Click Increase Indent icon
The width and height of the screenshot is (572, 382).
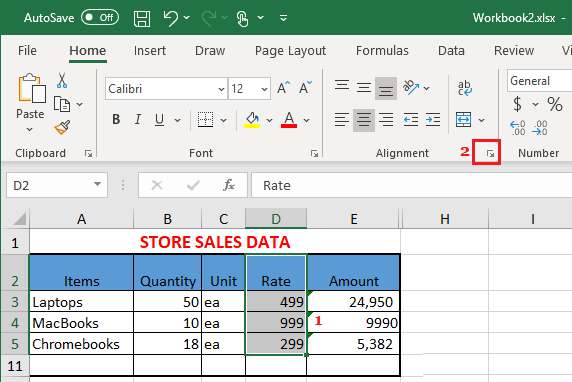(x=433, y=120)
